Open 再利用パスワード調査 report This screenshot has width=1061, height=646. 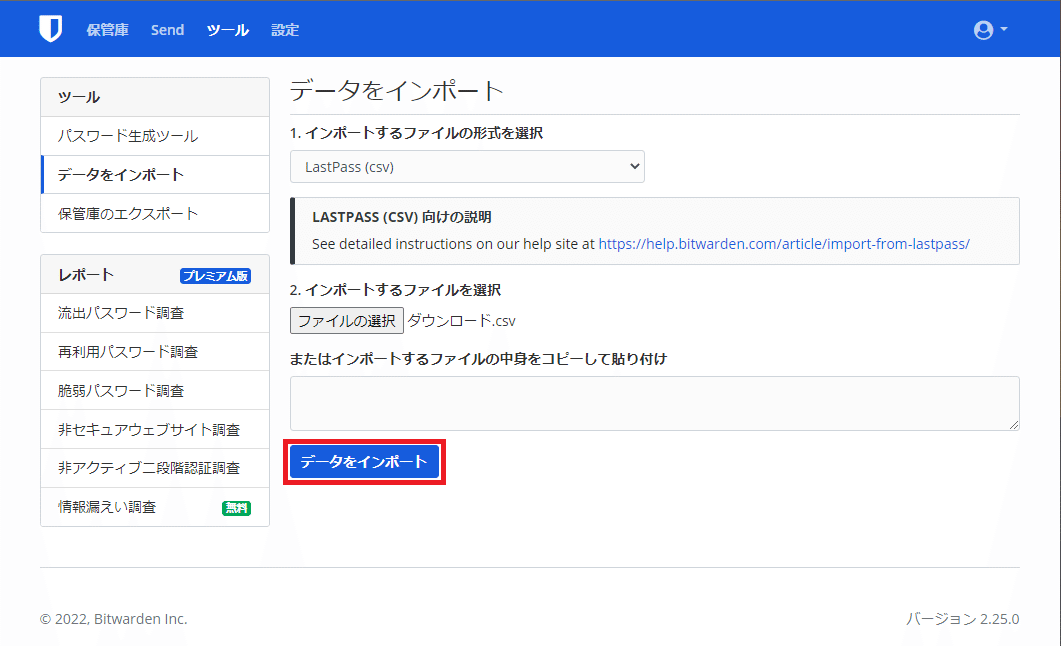(155, 352)
